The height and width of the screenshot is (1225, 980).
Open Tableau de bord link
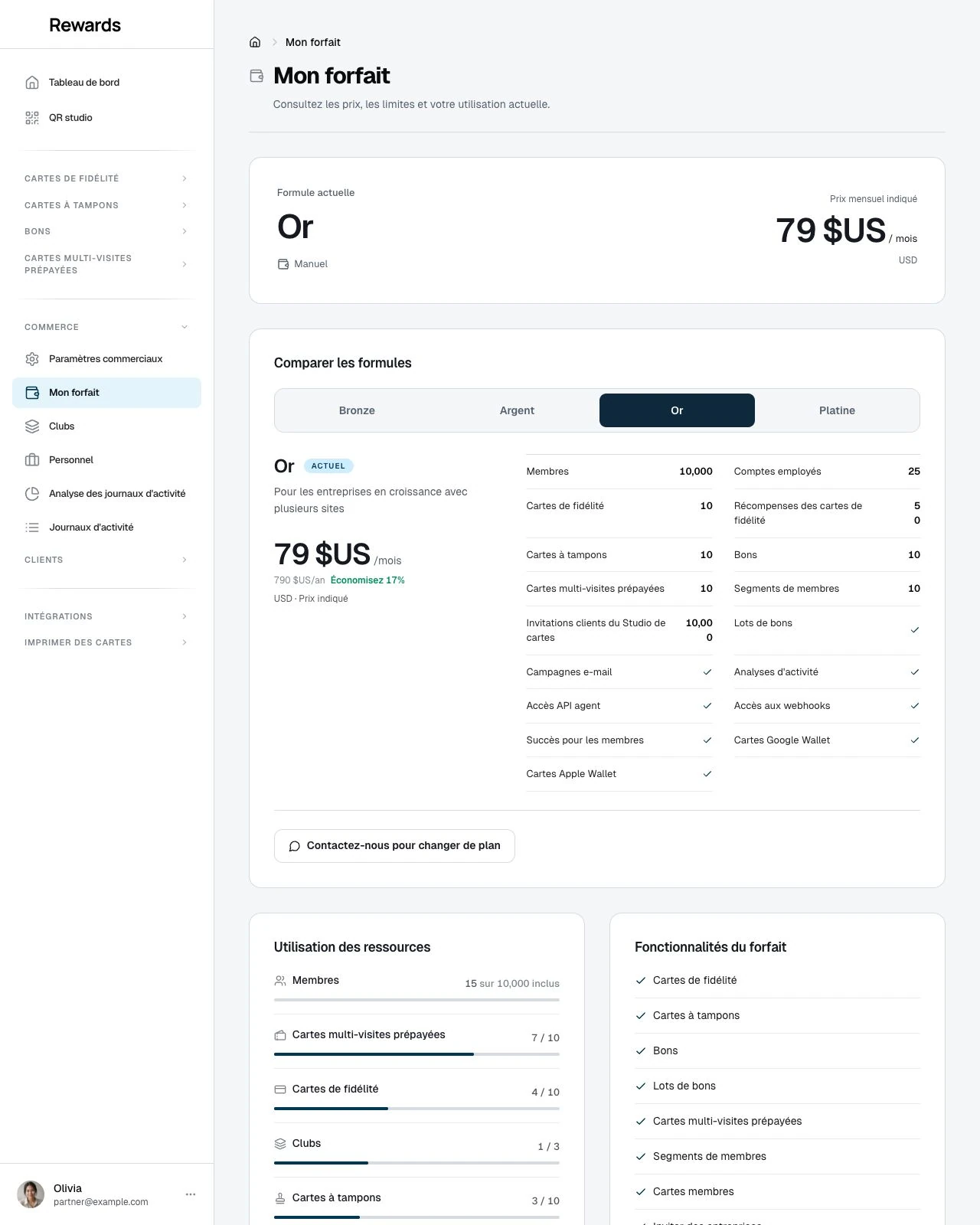106,83
